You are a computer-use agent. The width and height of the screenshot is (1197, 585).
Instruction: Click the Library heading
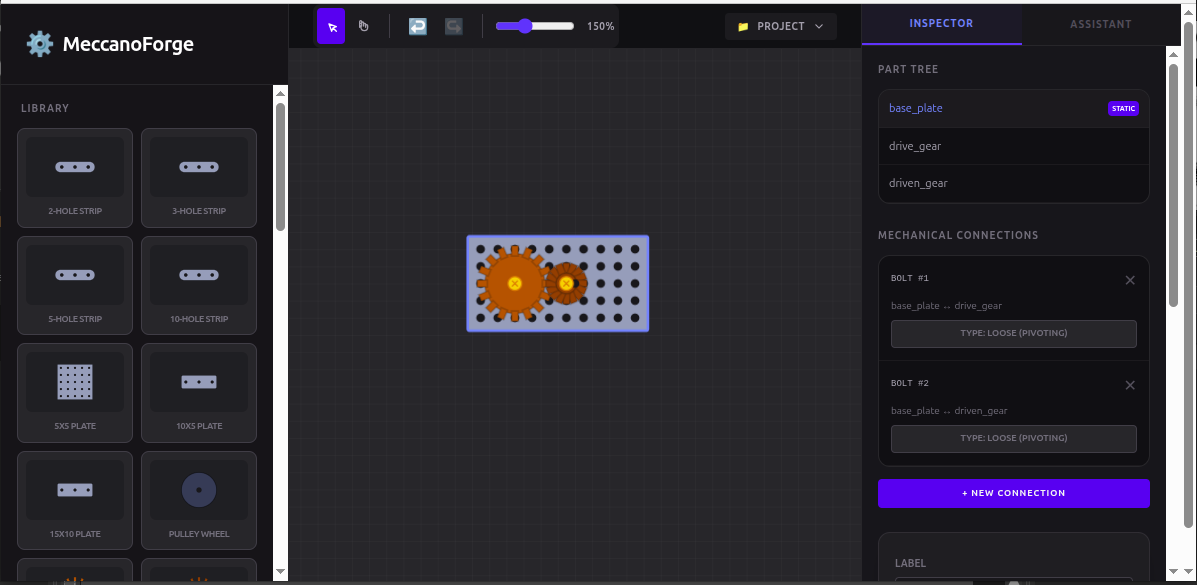pyautogui.click(x=45, y=108)
